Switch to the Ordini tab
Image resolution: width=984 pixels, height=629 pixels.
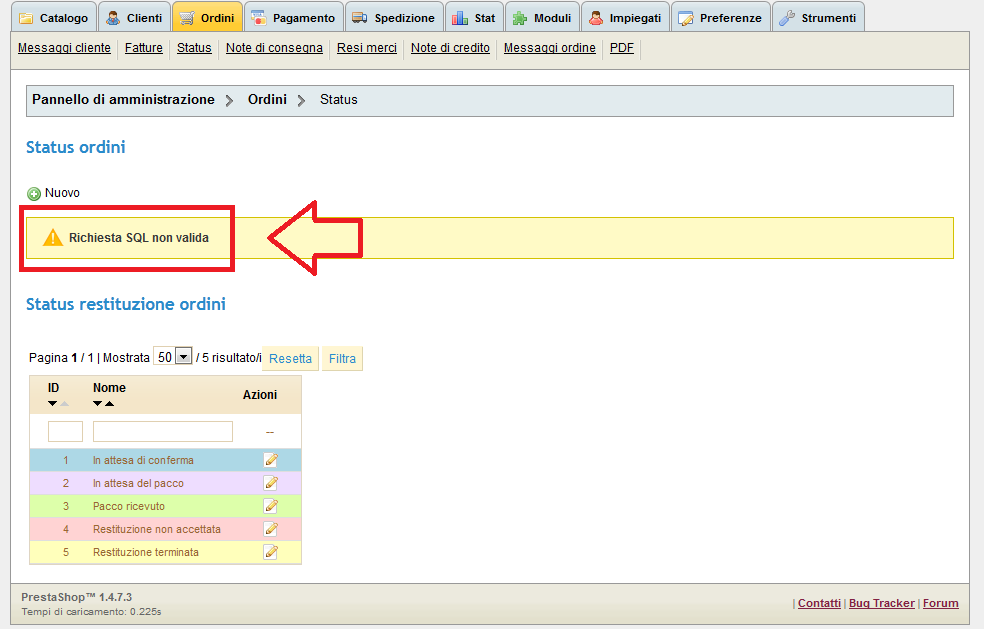coord(207,18)
